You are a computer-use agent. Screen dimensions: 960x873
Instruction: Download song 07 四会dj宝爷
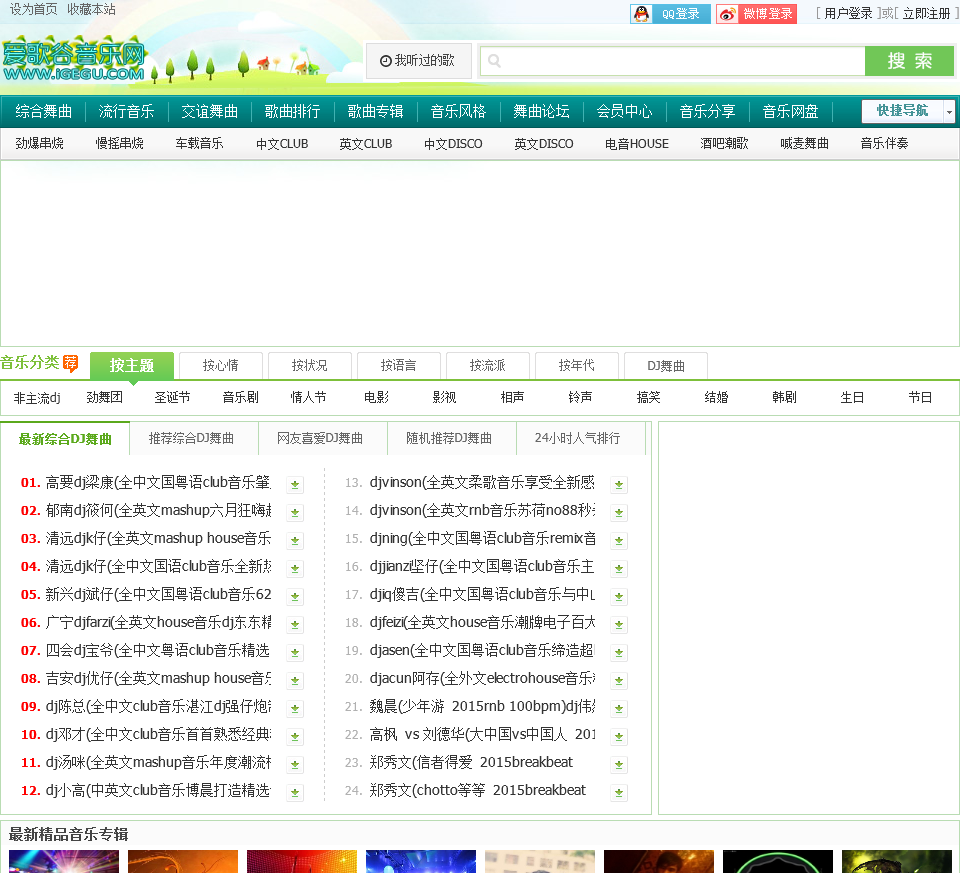(x=295, y=652)
